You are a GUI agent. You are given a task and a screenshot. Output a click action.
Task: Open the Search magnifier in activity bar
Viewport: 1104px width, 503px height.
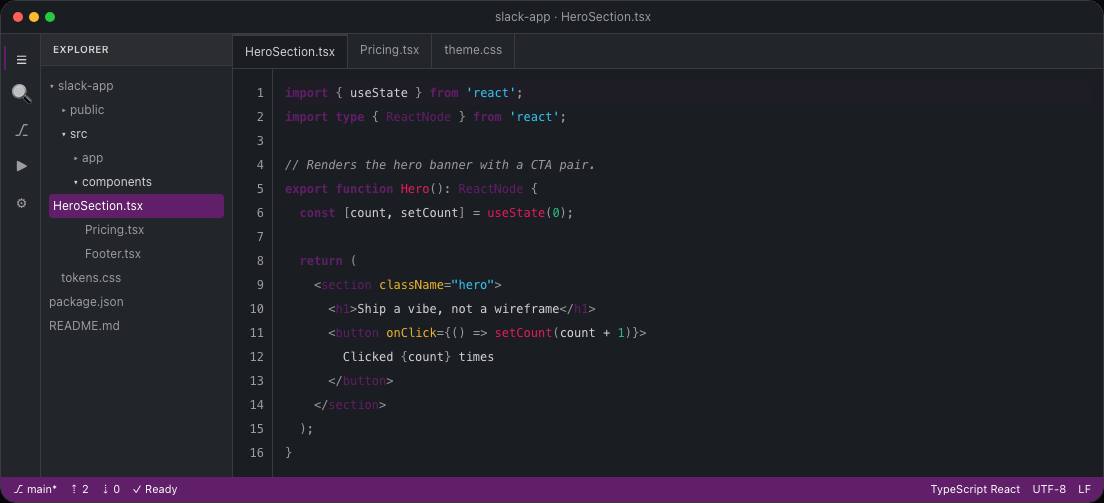coord(21,94)
